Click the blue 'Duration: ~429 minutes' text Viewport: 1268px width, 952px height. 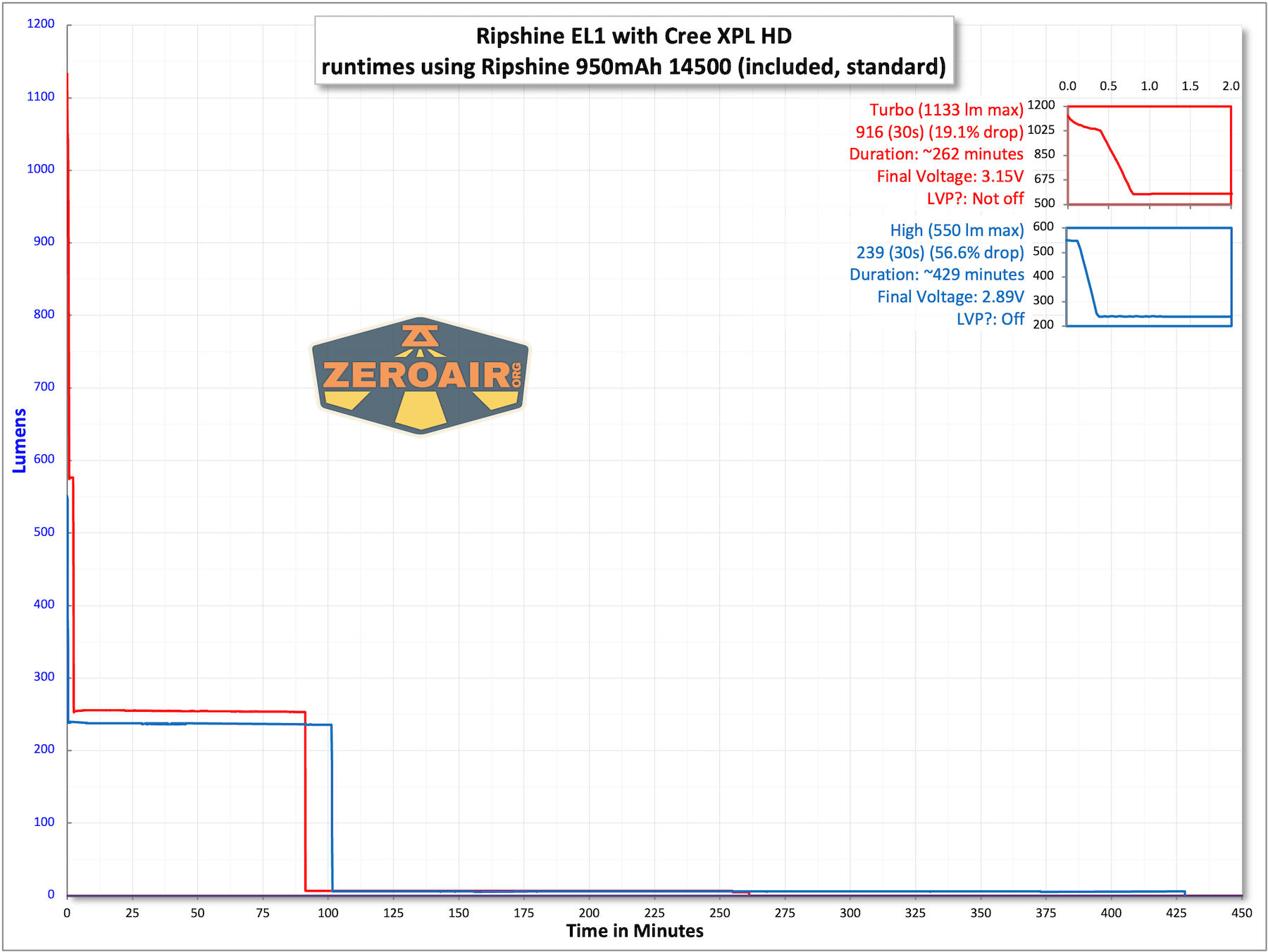click(x=936, y=275)
